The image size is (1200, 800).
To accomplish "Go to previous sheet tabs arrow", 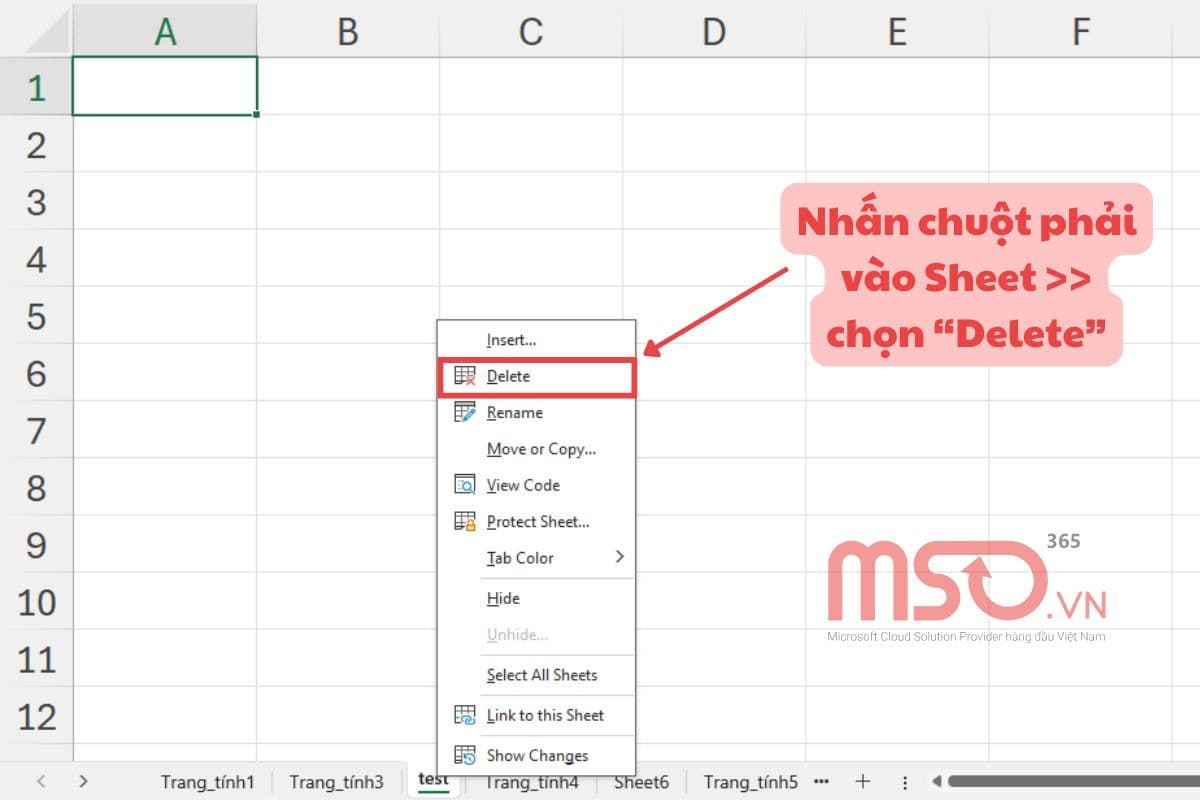I will coord(41,781).
